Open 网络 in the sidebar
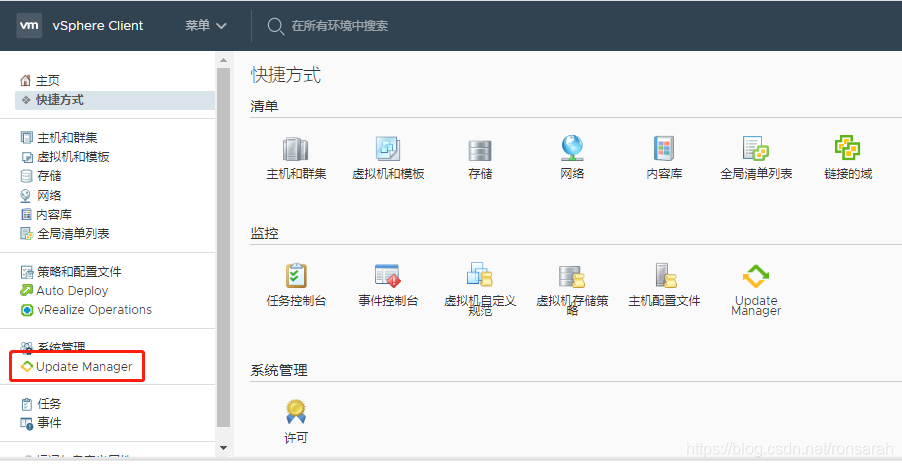This screenshot has height=467, width=902. pyautogui.click(x=41, y=196)
